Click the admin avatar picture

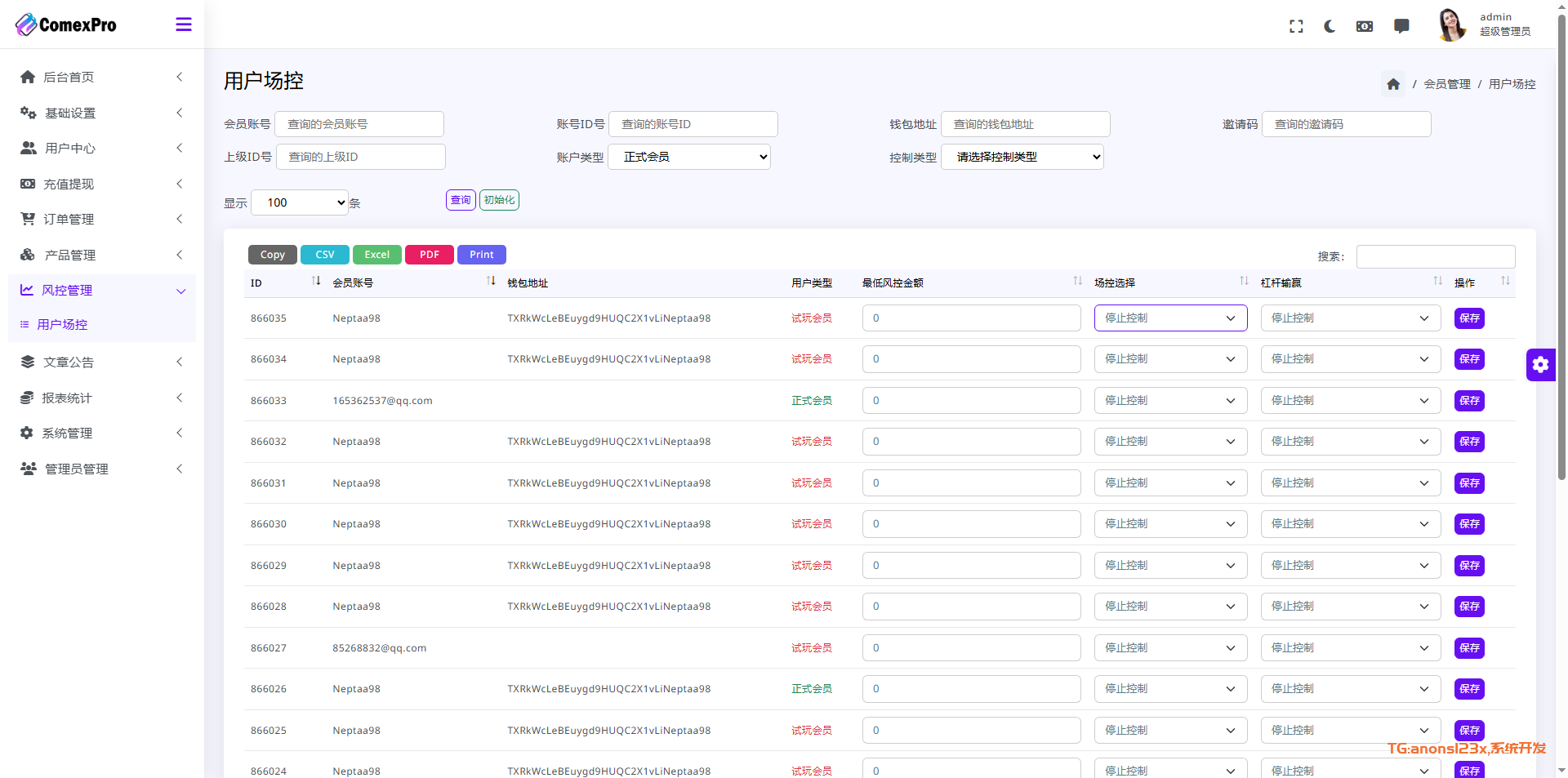1451,24
